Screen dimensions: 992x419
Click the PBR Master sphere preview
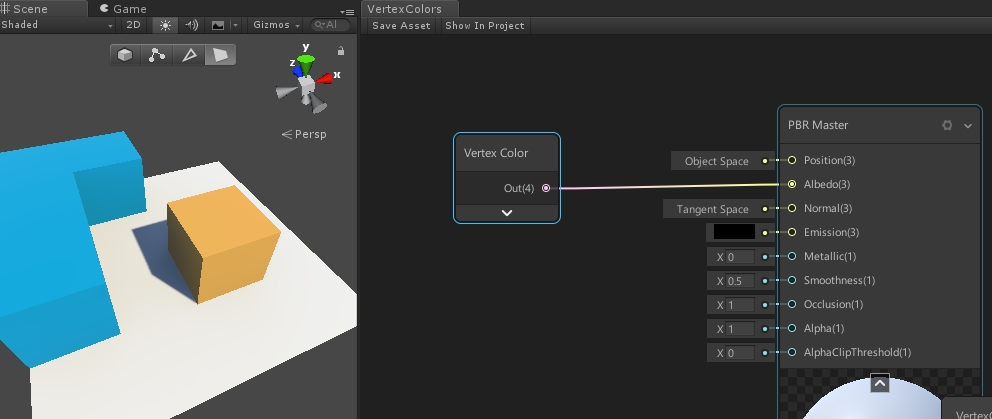876,402
